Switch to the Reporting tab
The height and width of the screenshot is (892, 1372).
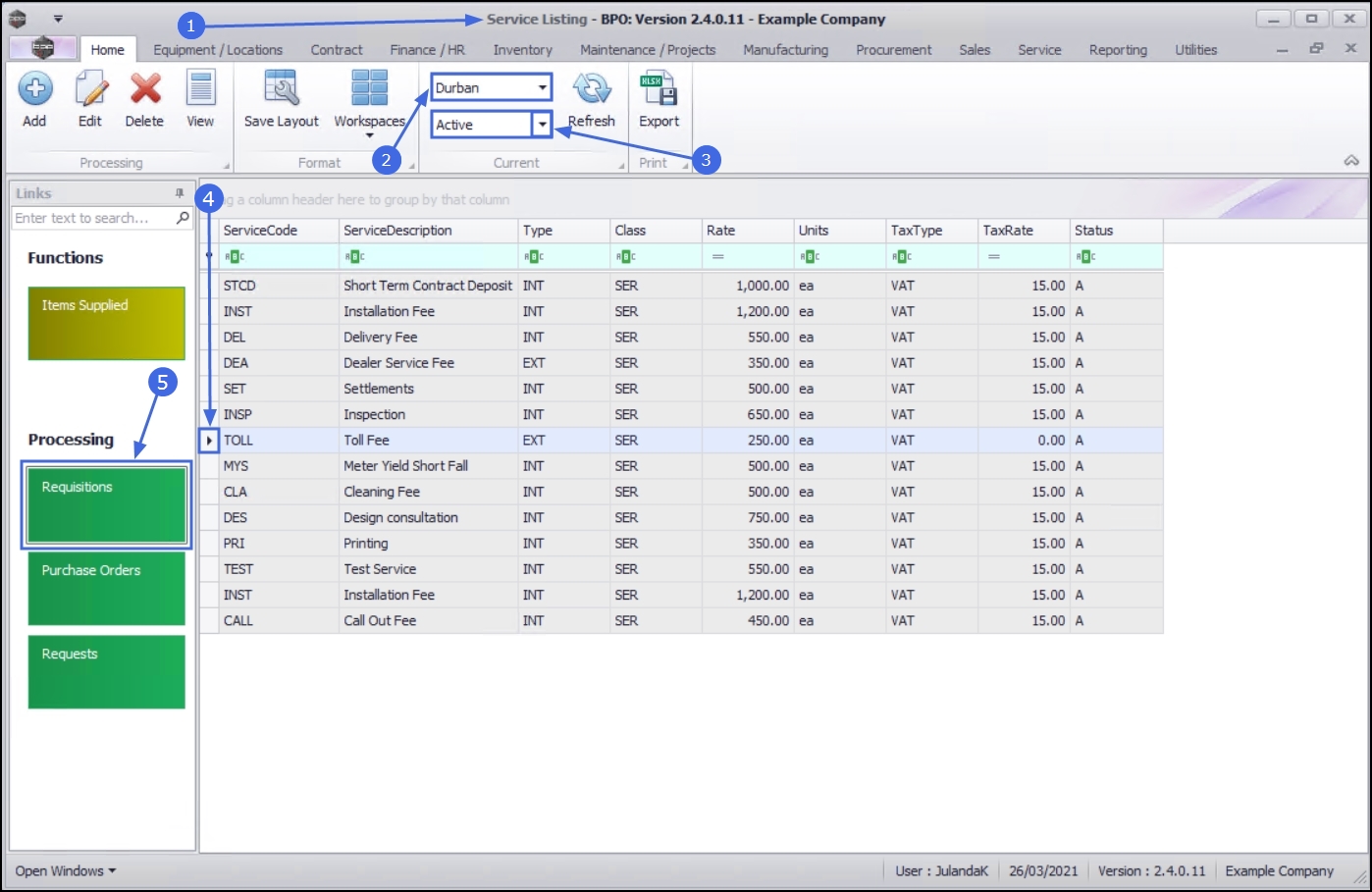click(x=1118, y=50)
